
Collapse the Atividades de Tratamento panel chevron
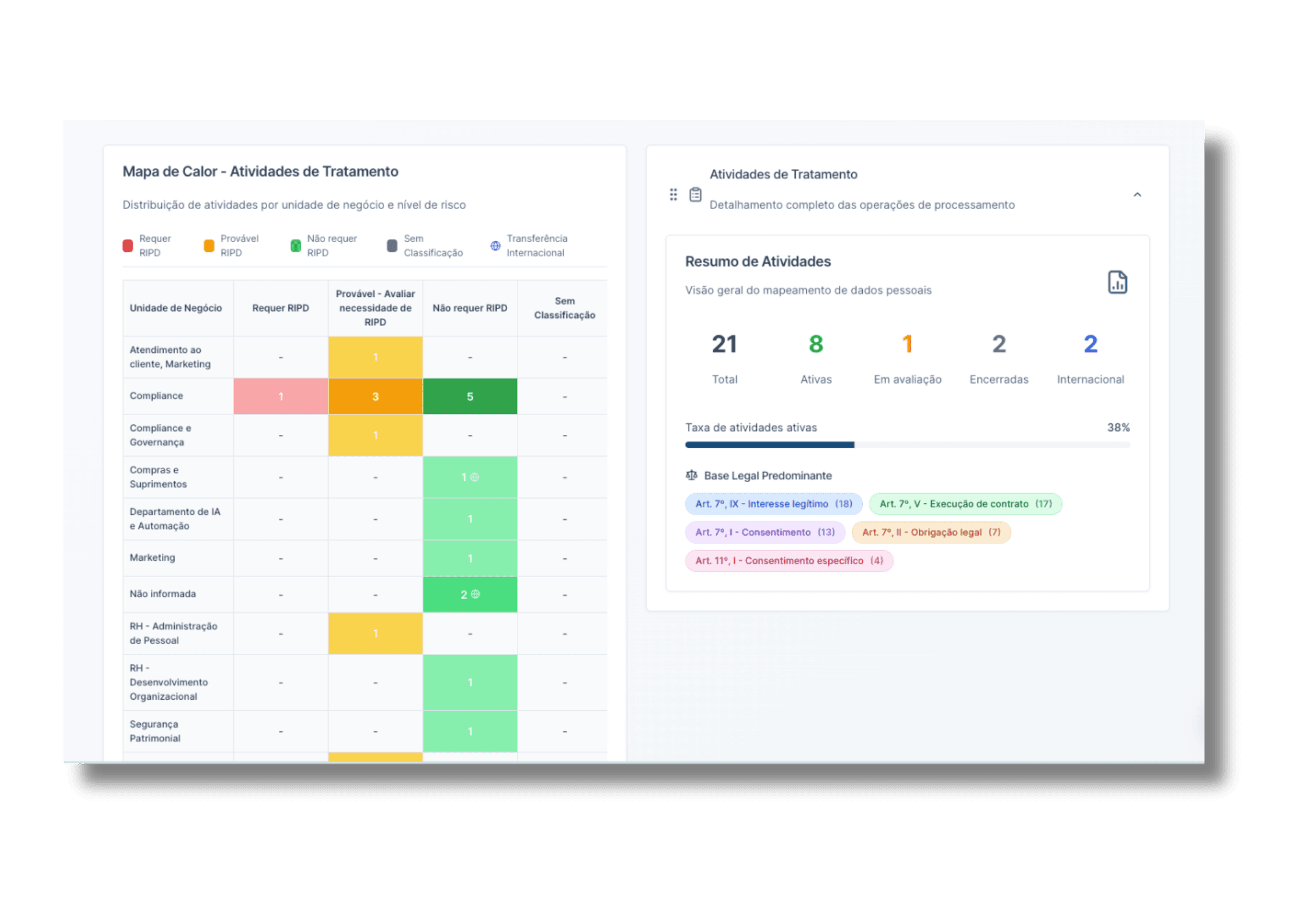point(1137,194)
